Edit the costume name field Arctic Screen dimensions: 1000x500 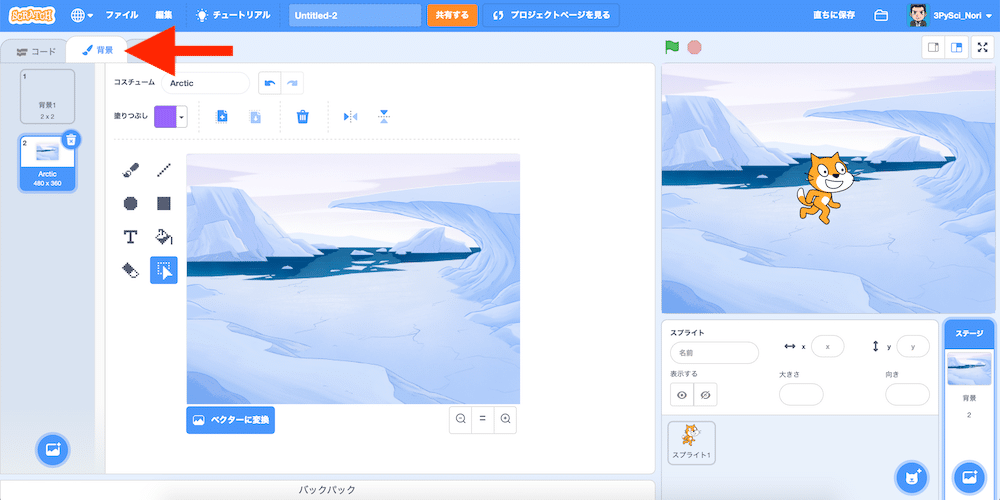pos(205,83)
